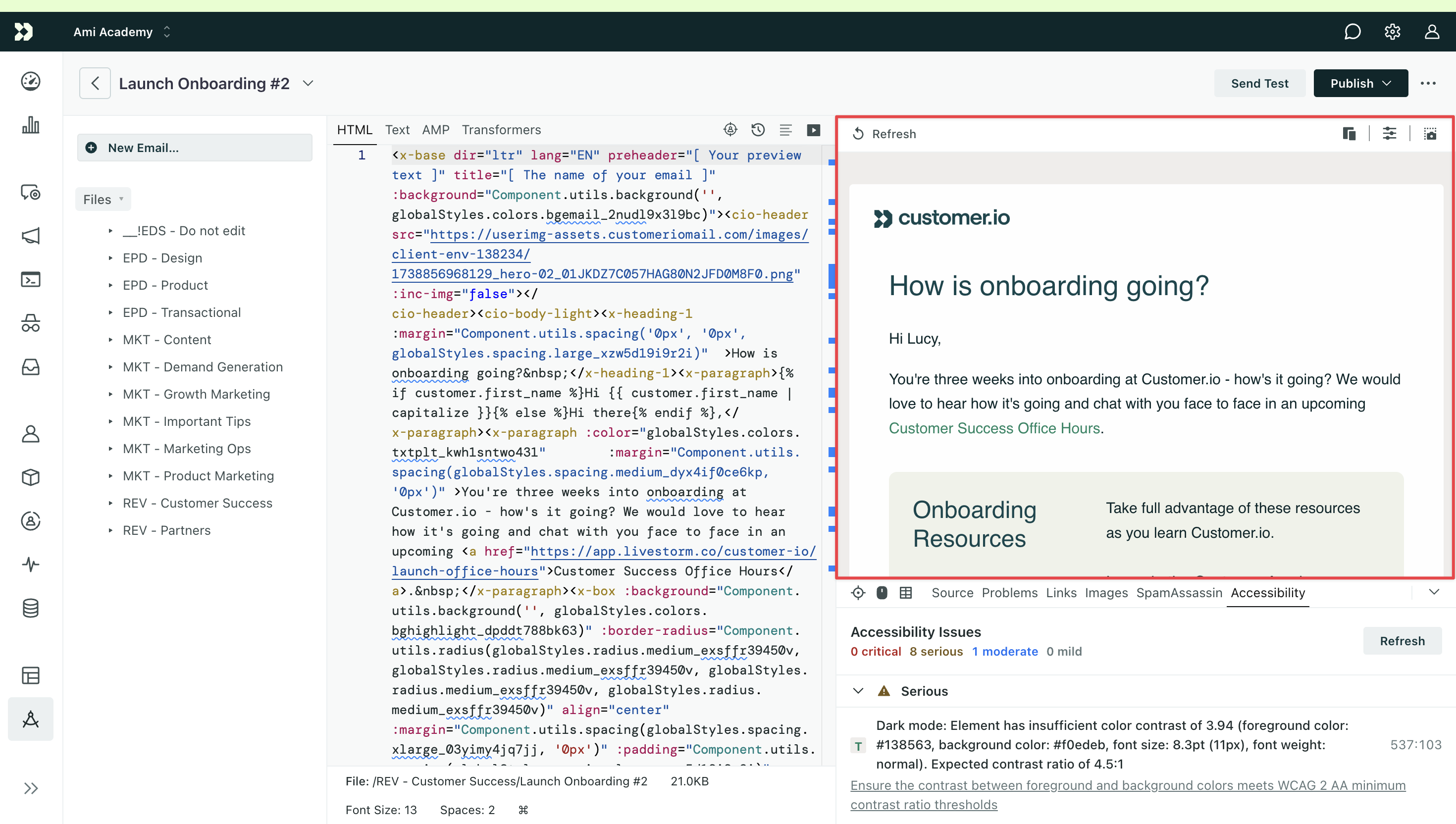The width and height of the screenshot is (1456, 824).
Task: Click the preview screenshot camera icon
Action: (1430, 134)
